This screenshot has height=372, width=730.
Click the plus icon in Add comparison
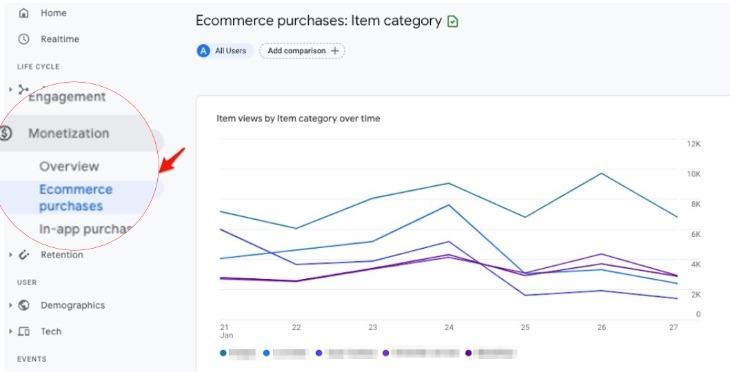point(335,51)
